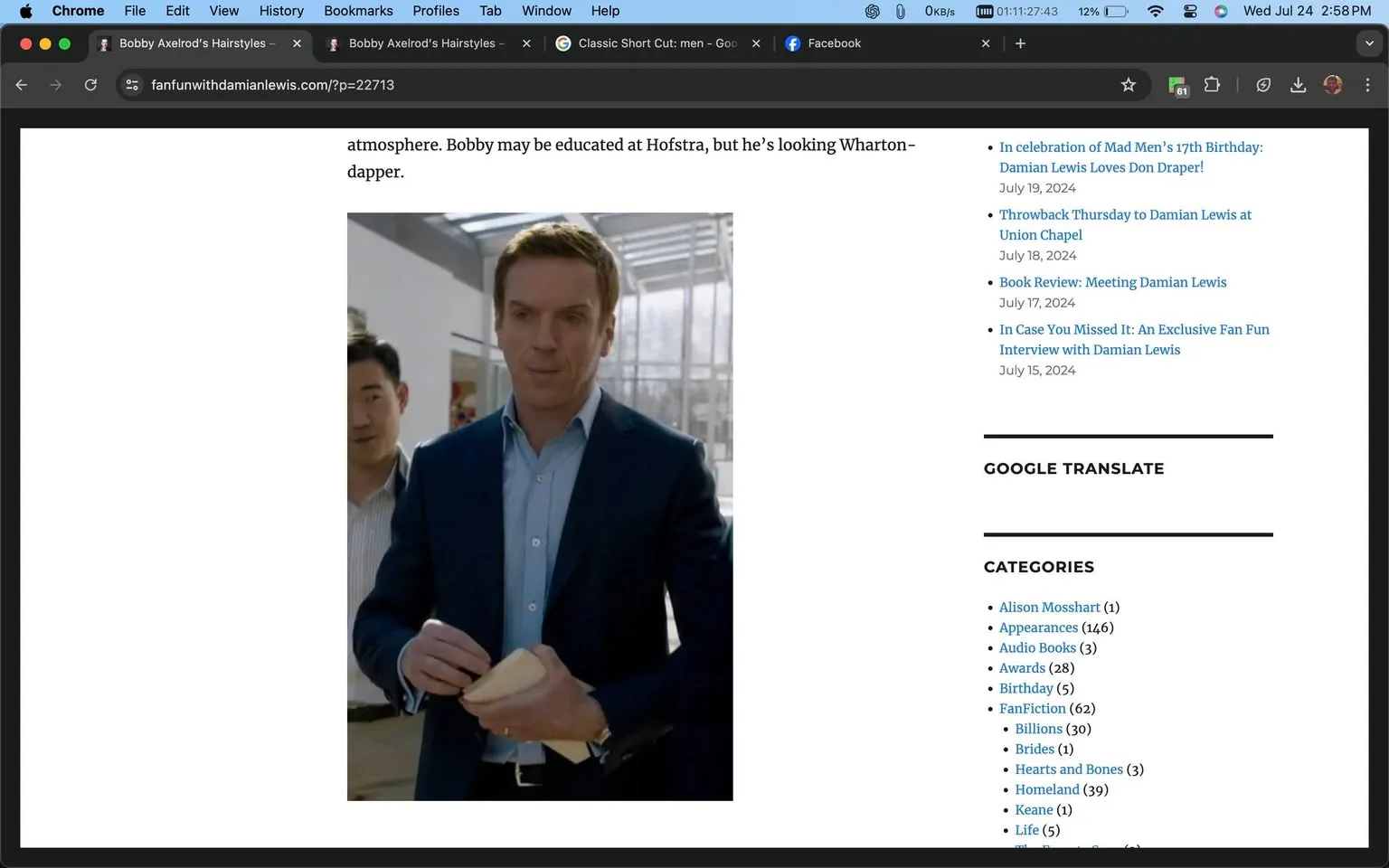Click the energy saver leaf icon
The width and height of the screenshot is (1389, 868).
tap(1263, 84)
